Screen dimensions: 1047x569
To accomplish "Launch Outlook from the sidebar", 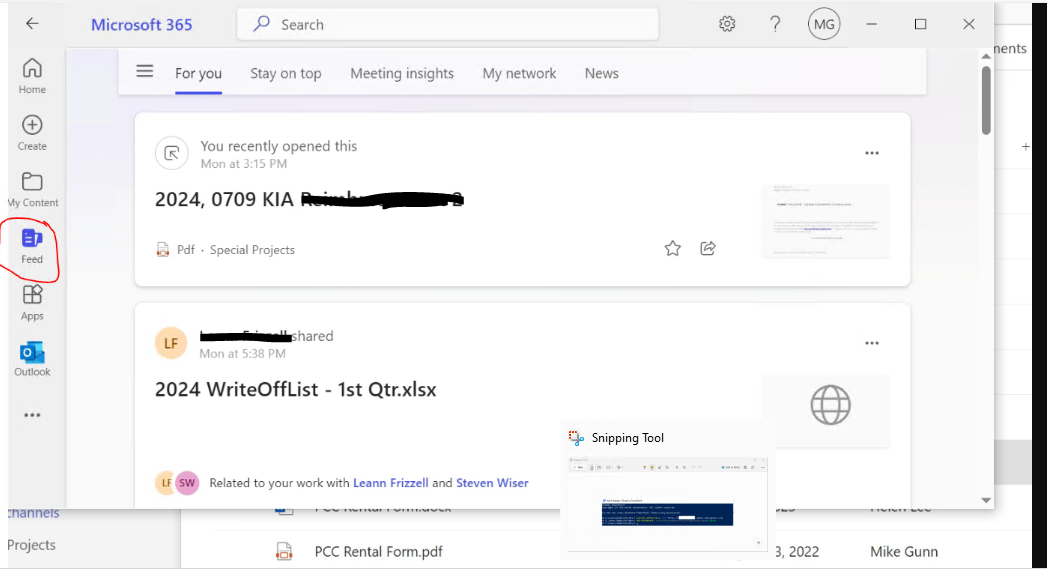I will coord(32,359).
